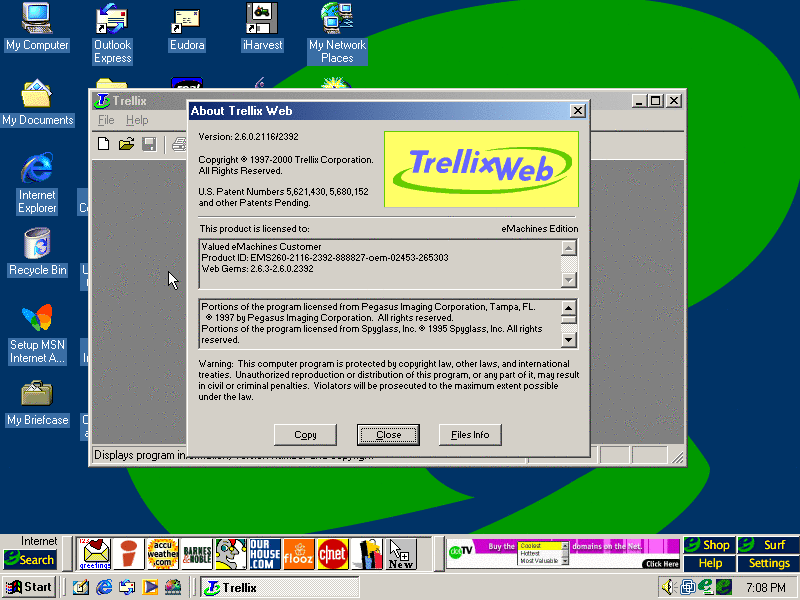Image resolution: width=800 pixels, height=600 pixels.
Task: Open the Recycle Bin on the desktop
Action: tap(37, 252)
